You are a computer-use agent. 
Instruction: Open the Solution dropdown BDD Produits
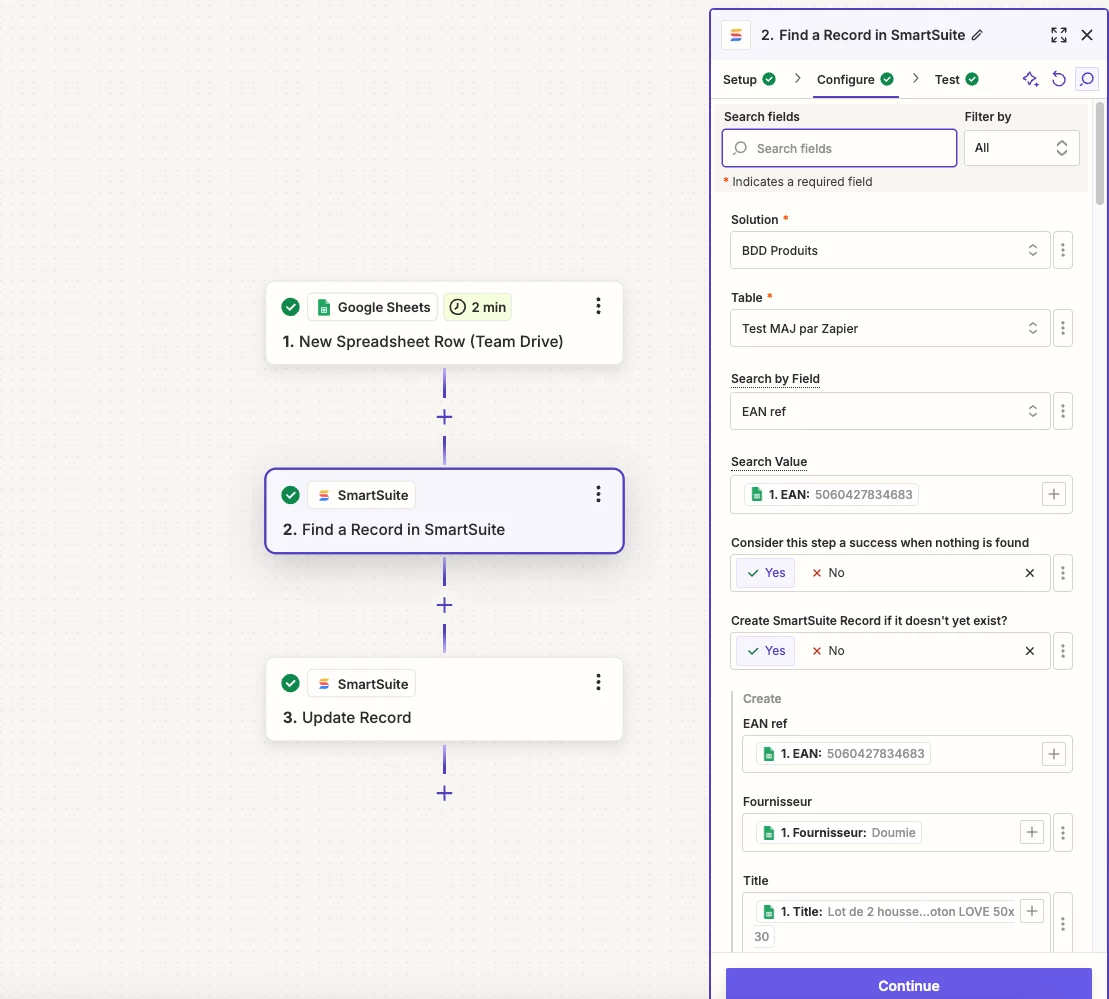890,250
